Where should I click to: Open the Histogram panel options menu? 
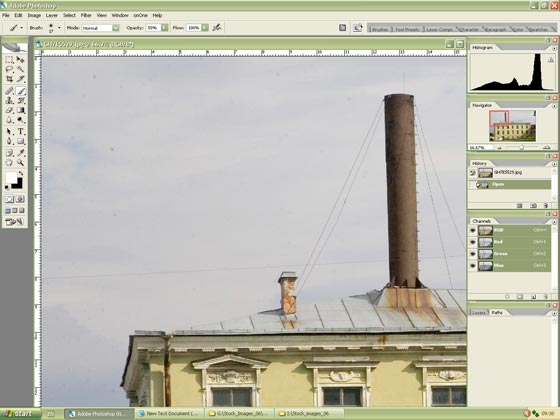pyautogui.click(x=554, y=48)
